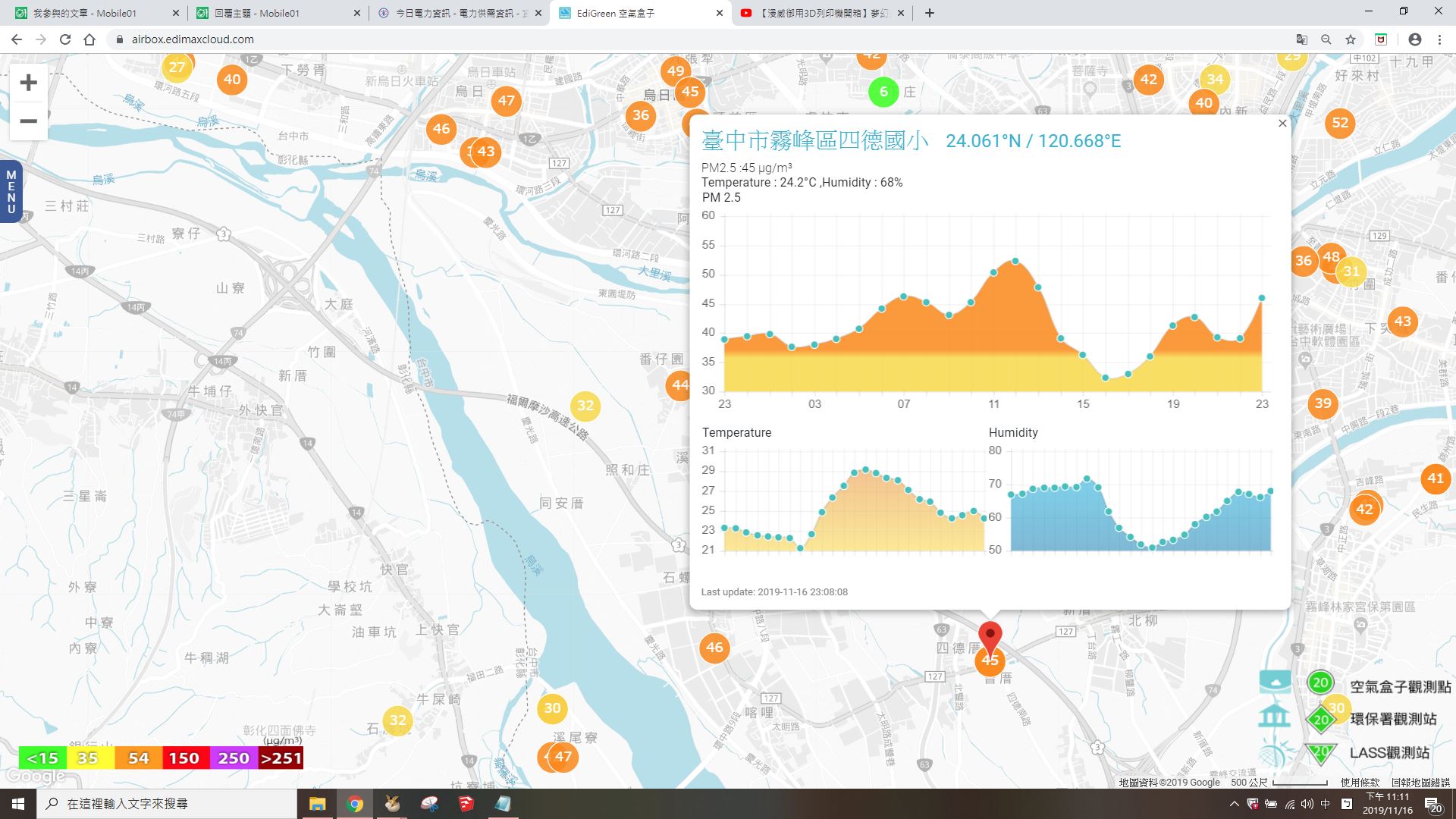Open the Windows notification center

point(1433,804)
